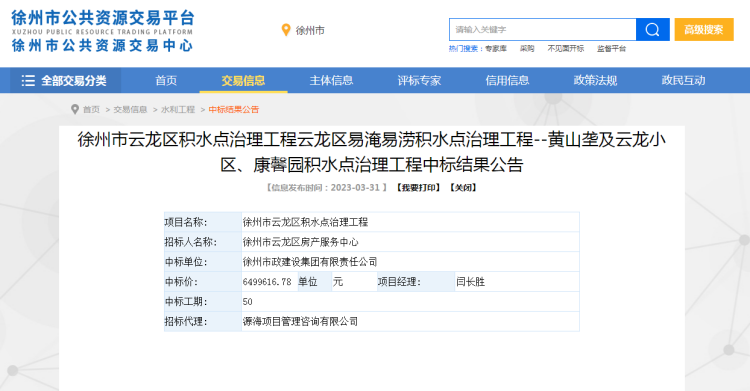
Task: Go to the 首页 navigation tab
Action: point(166,80)
